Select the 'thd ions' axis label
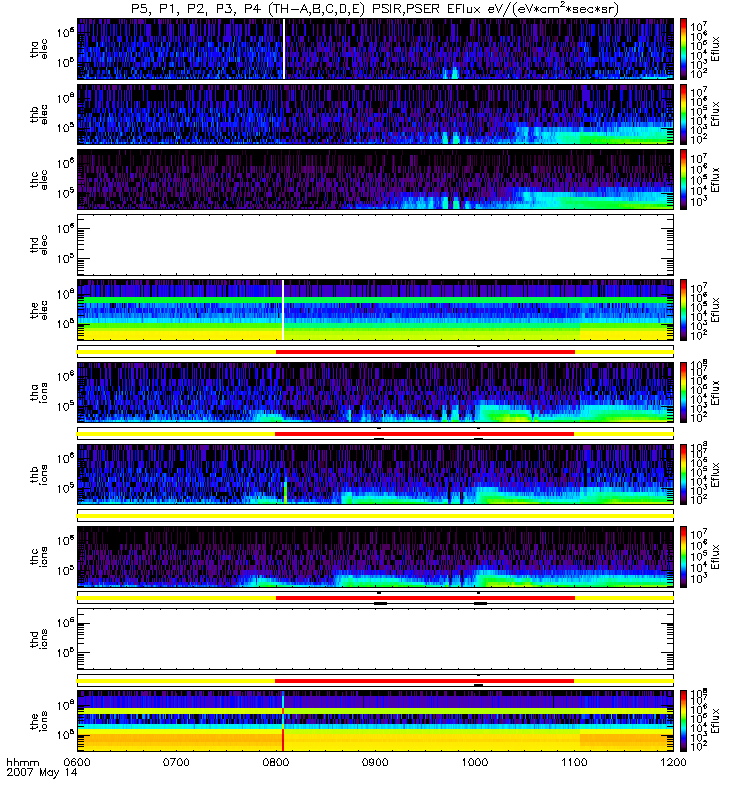 pos(38,639)
